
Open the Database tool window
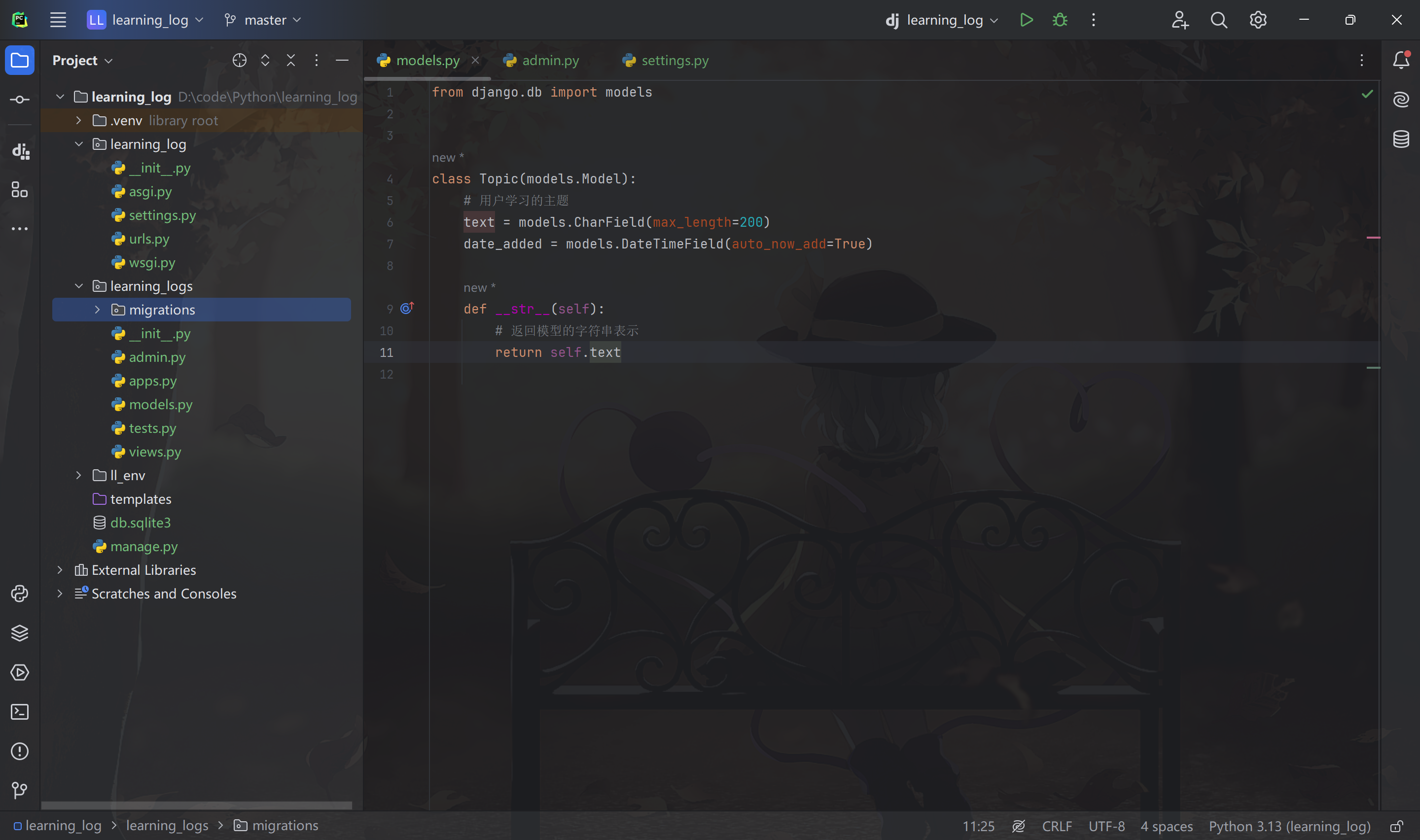click(1401, 139)
